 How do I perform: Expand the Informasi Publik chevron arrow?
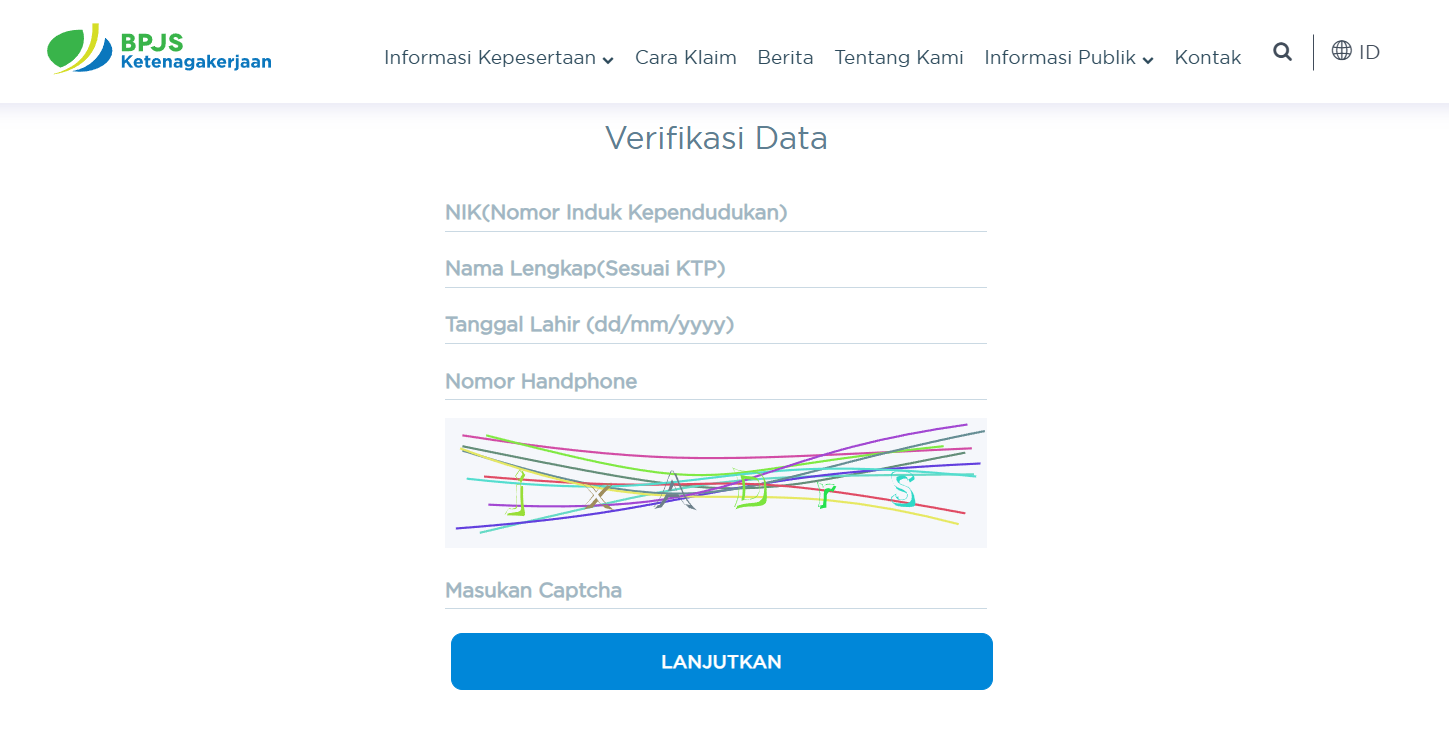tap(1148, 60)
